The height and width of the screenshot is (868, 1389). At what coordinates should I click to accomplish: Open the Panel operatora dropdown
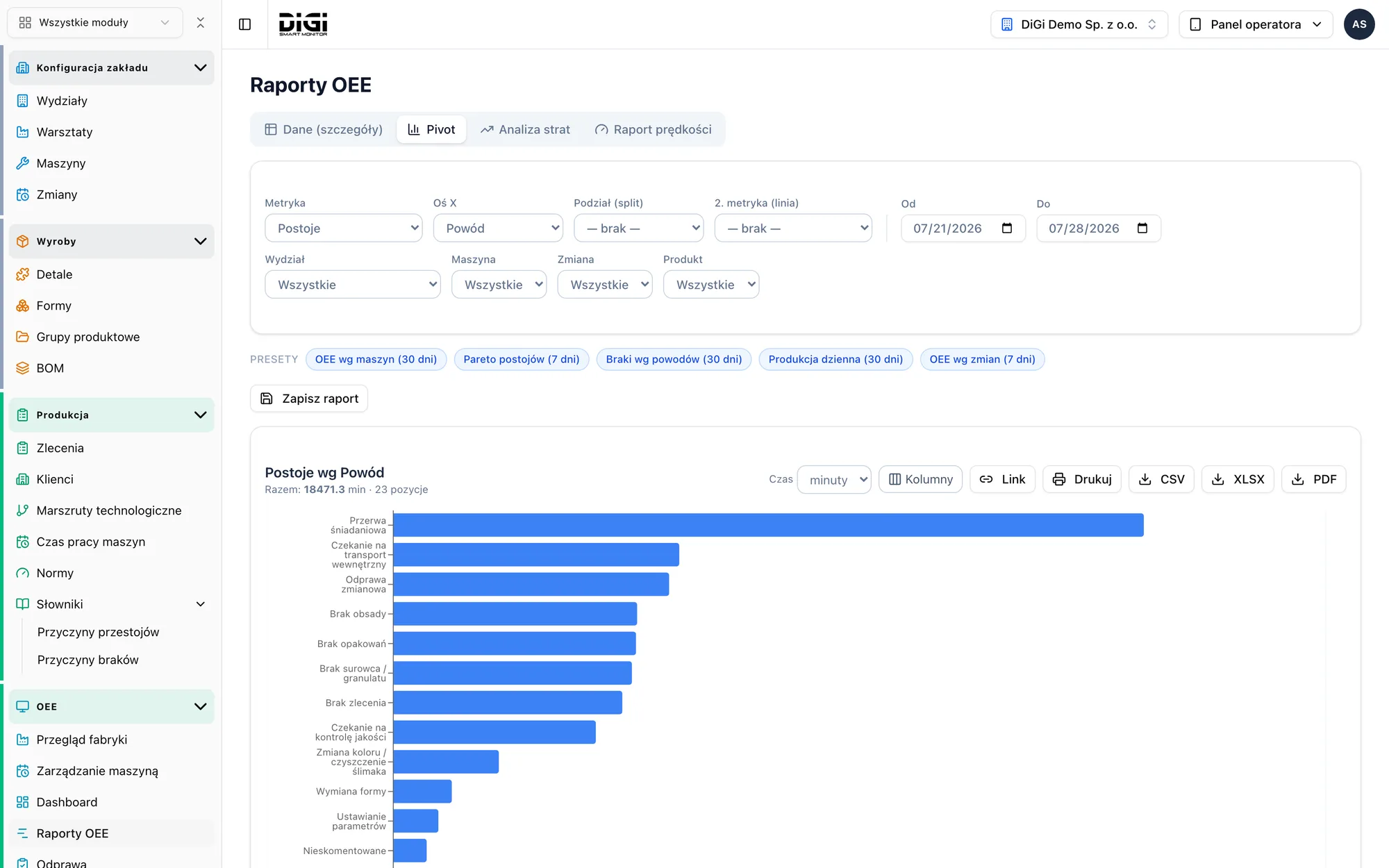(x=1256, y=24)
